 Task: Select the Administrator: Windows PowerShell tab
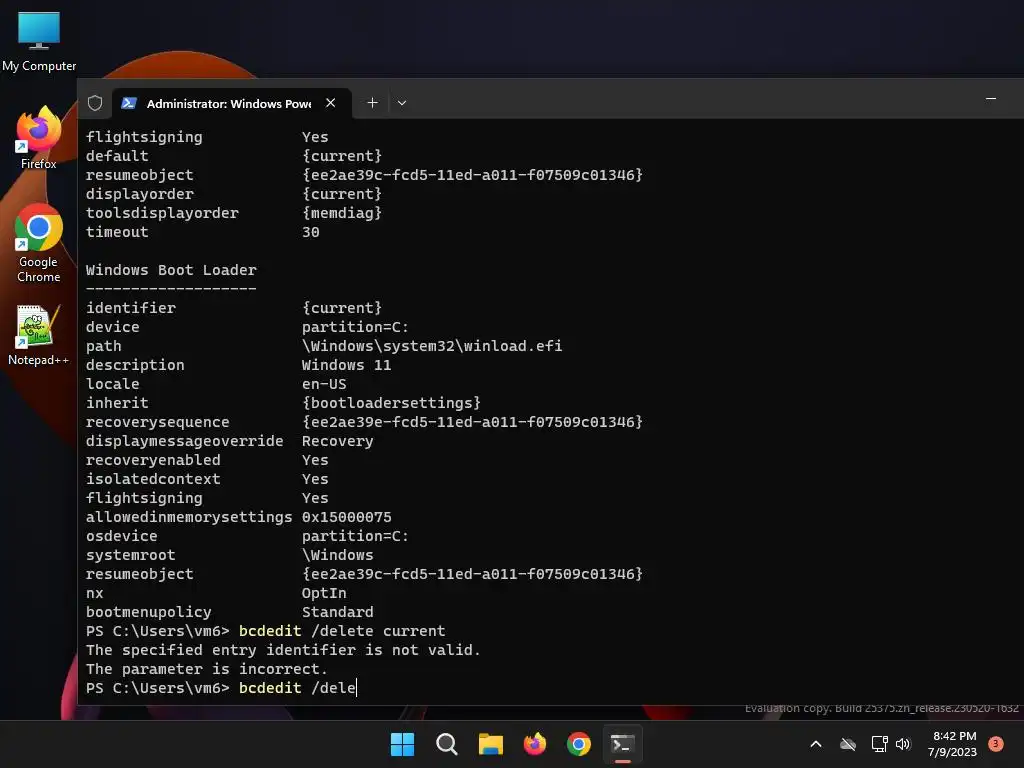point(229,103)
